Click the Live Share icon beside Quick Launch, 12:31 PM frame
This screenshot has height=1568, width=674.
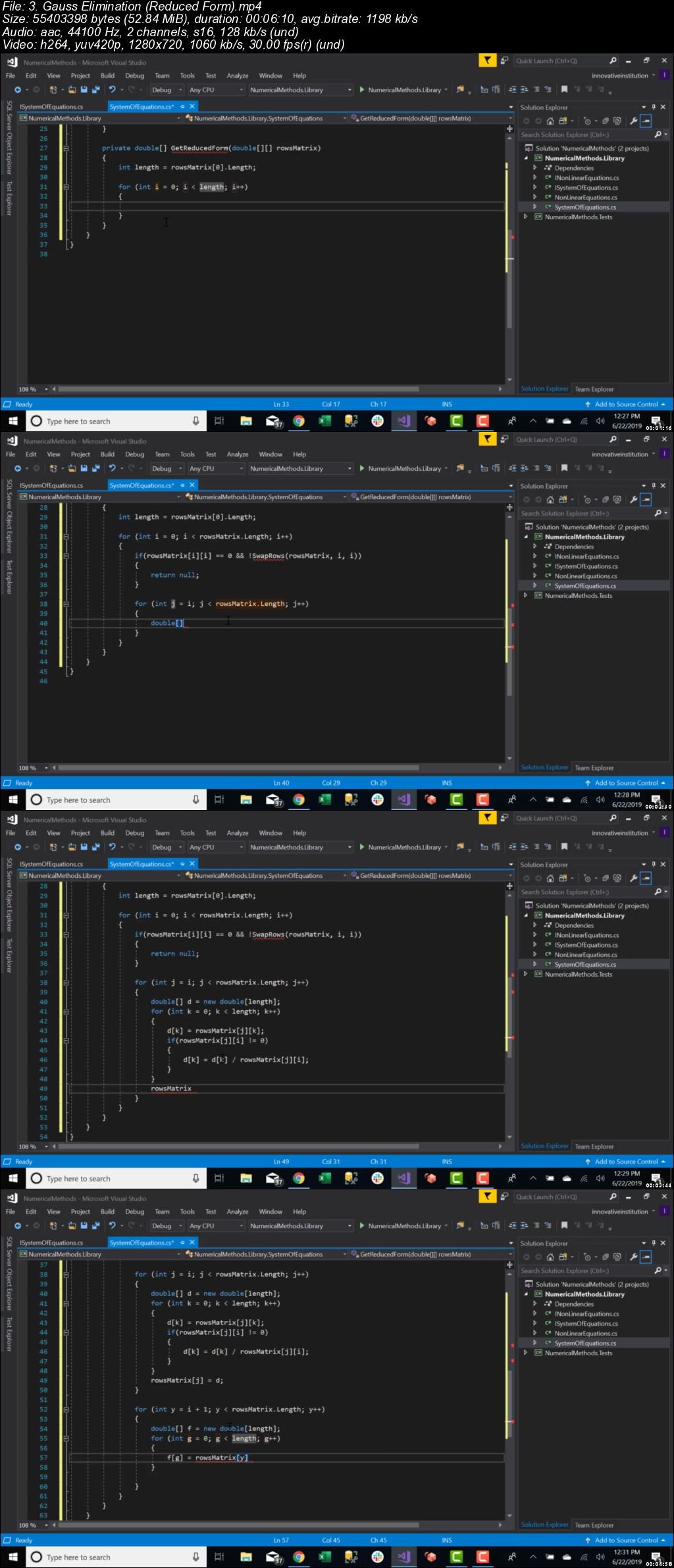[504, 1197]
